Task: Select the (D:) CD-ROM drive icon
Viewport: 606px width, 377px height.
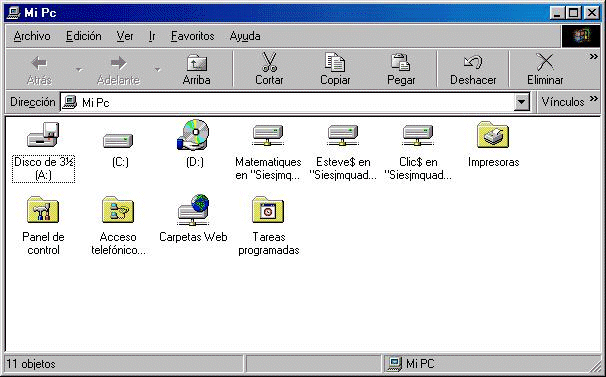Action: tap(193, 135)
